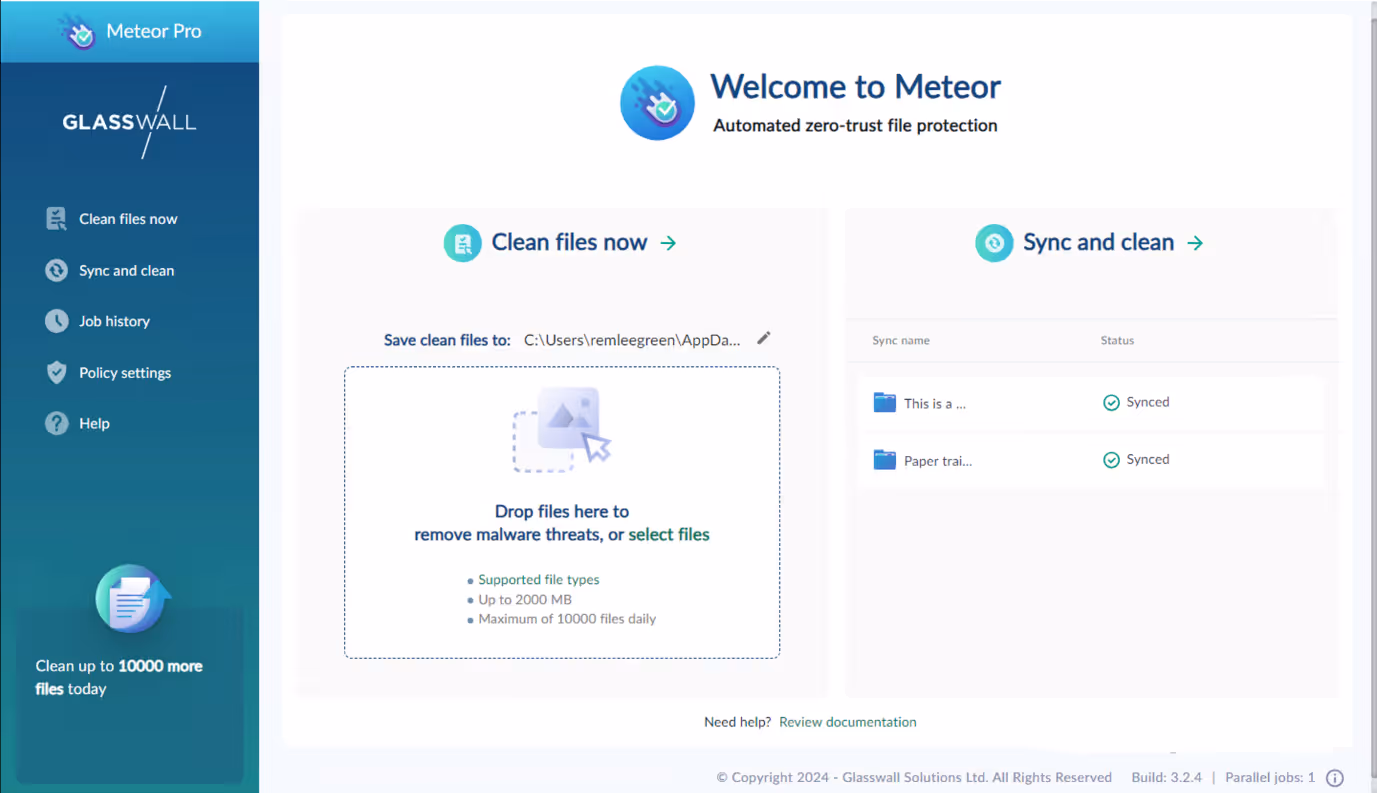Image resolution: width=1377 pixels, height=793 pixels.
Task: Open the Clean files now heading link
Action: [x=569, y=243]
